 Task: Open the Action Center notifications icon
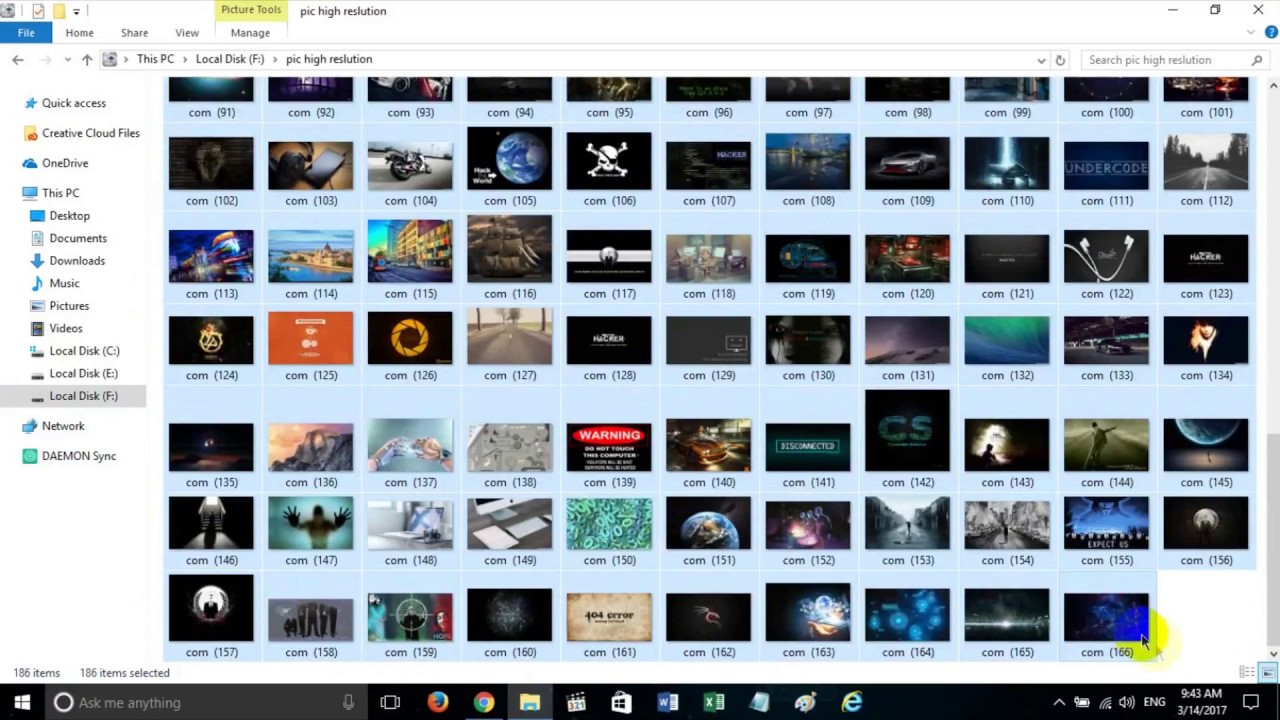1251,702
